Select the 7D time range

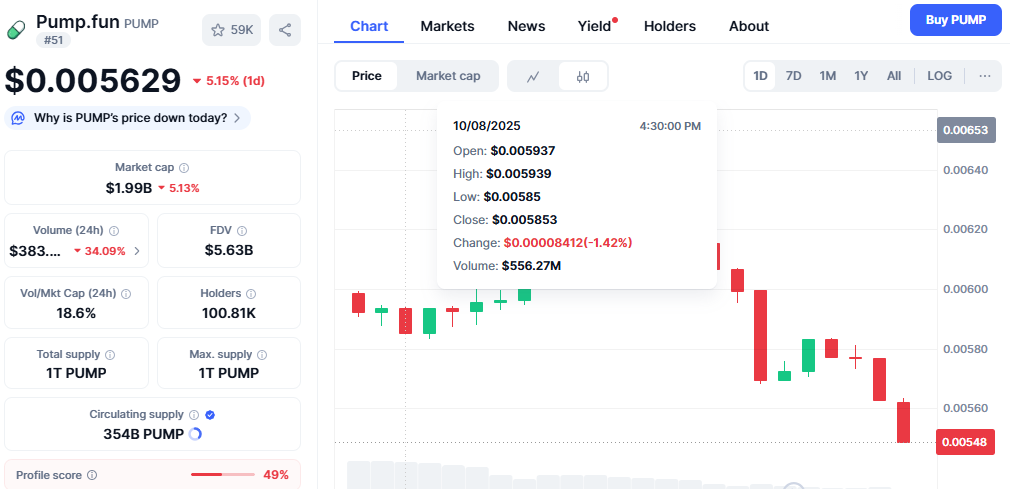(793, 76)
